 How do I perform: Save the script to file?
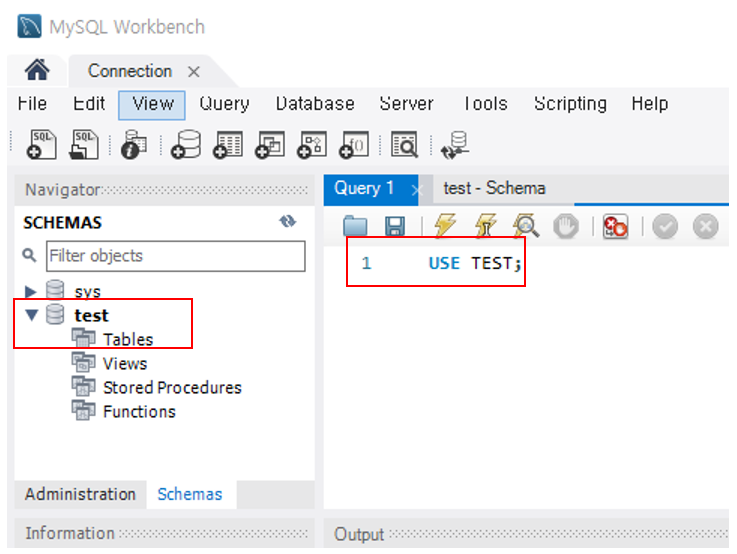(x=395, y=226)
